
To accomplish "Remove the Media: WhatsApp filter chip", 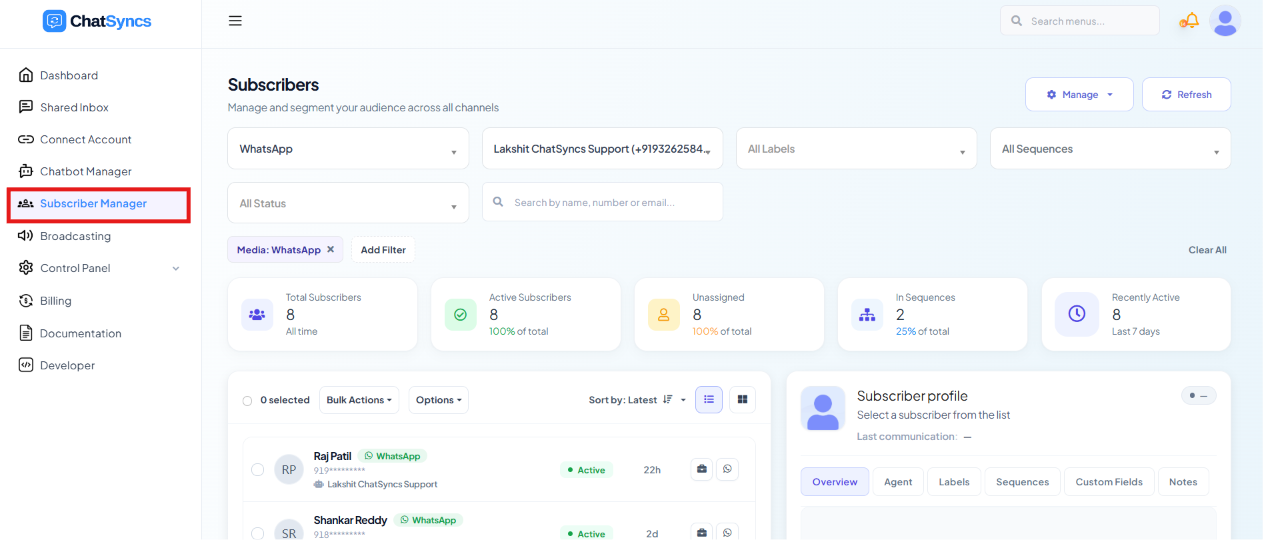I will click(x=330, y=250).
